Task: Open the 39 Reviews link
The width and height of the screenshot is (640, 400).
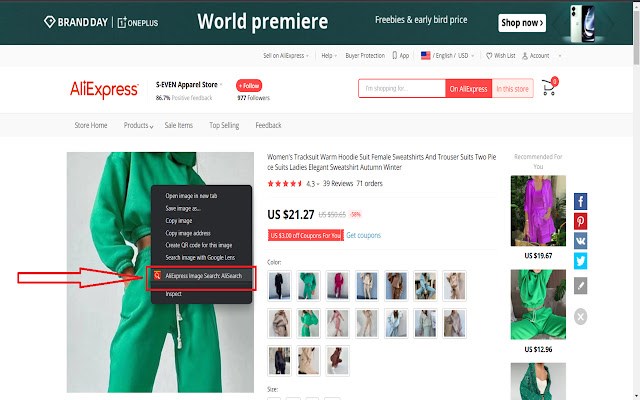Action: (x=338, y=184)
